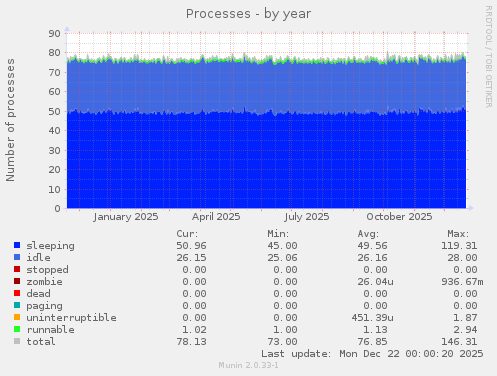Click the 'idle' legend label
This screenshot has height=376, width=497.
(x=39, y=258)
